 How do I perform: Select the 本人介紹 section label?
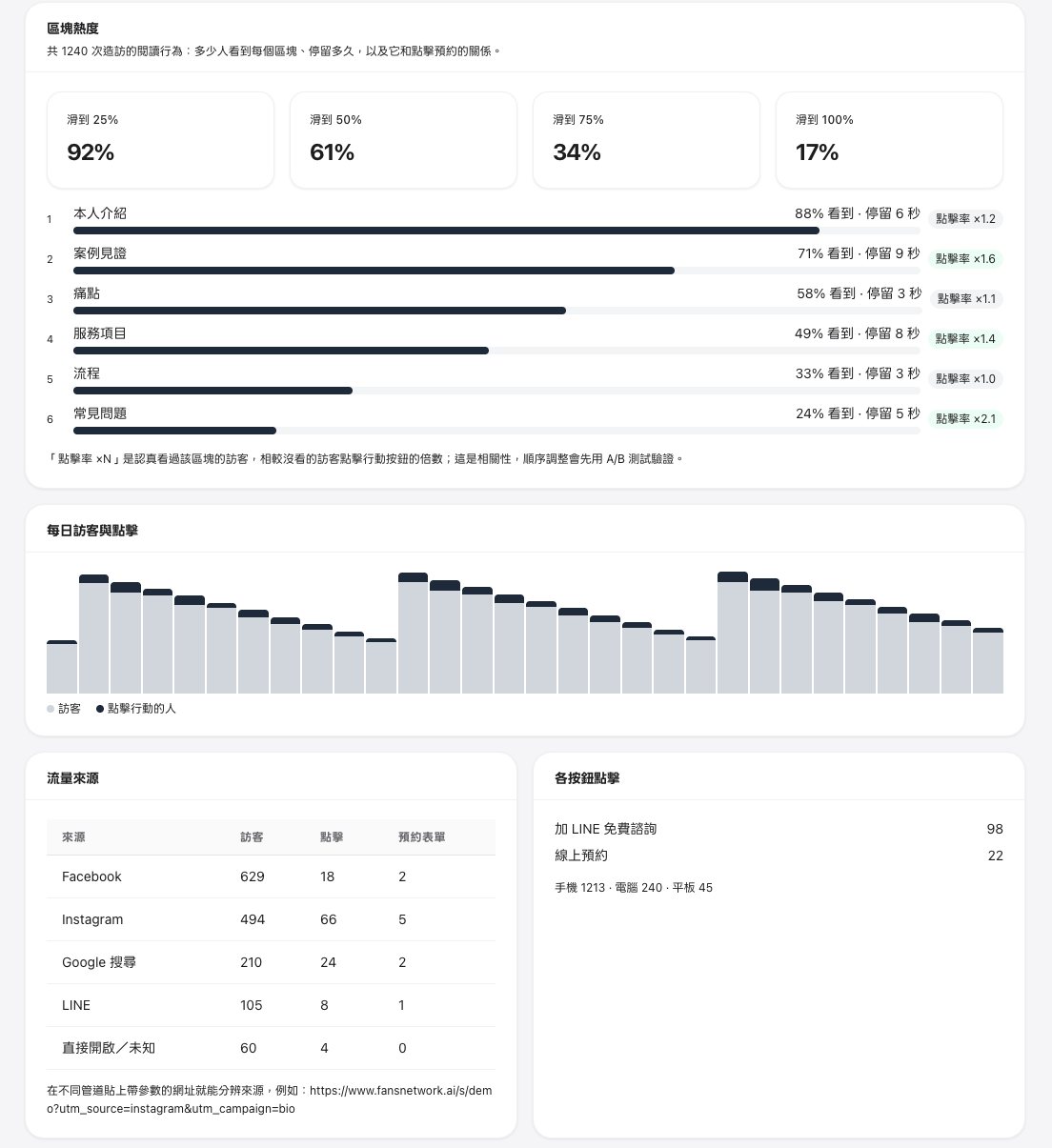[x=100, y=213]
